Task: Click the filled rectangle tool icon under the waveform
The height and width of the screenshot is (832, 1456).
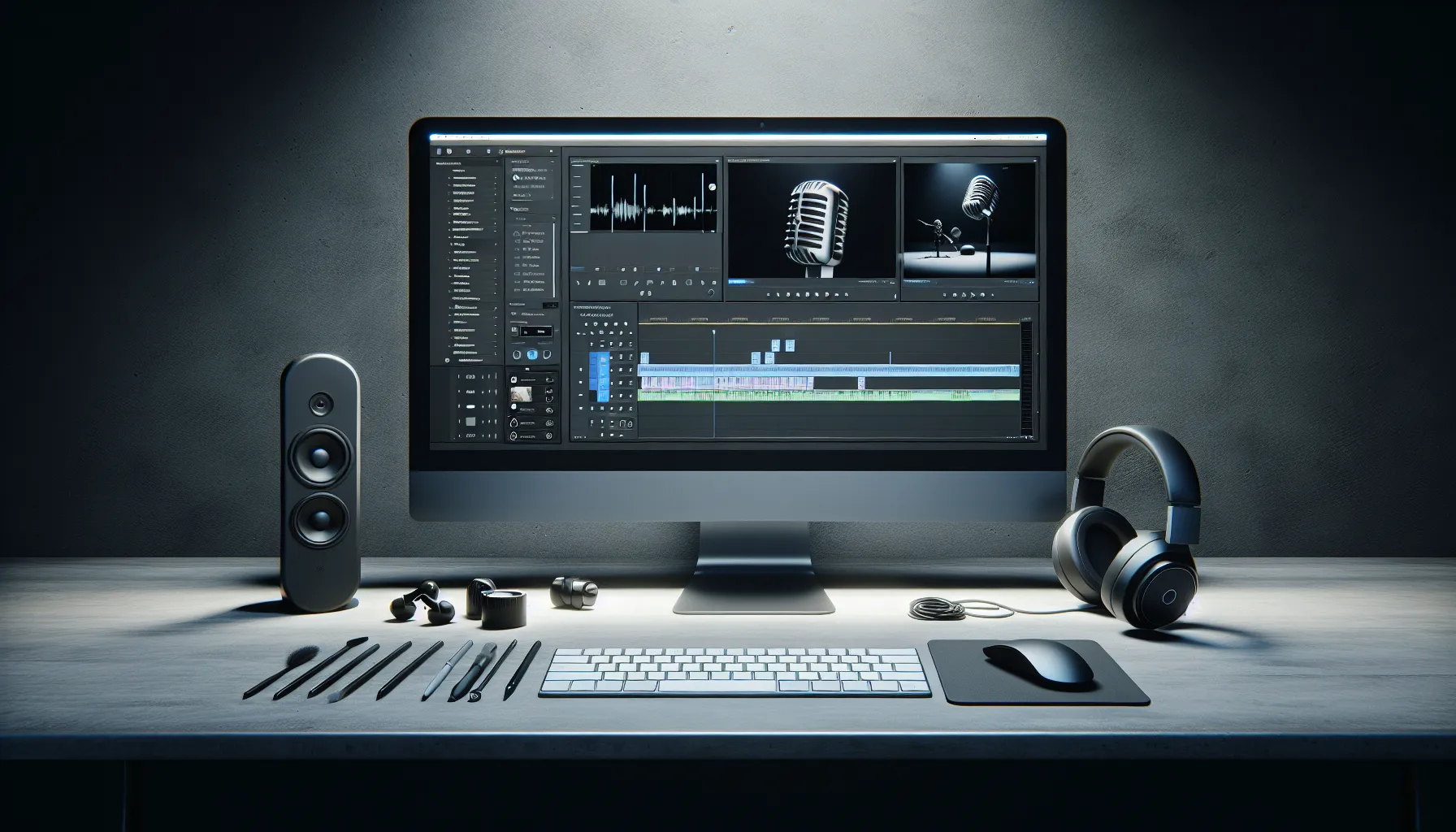Action: 602,283
